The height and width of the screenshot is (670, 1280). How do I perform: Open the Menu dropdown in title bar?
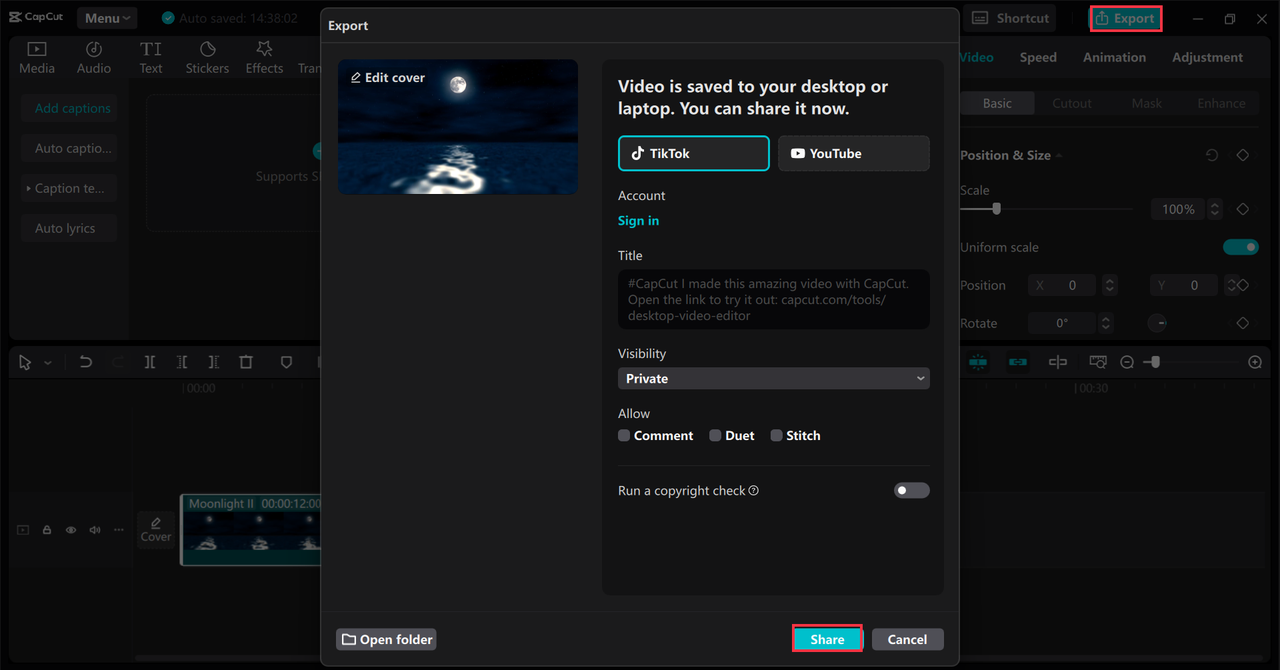point(107,18)
